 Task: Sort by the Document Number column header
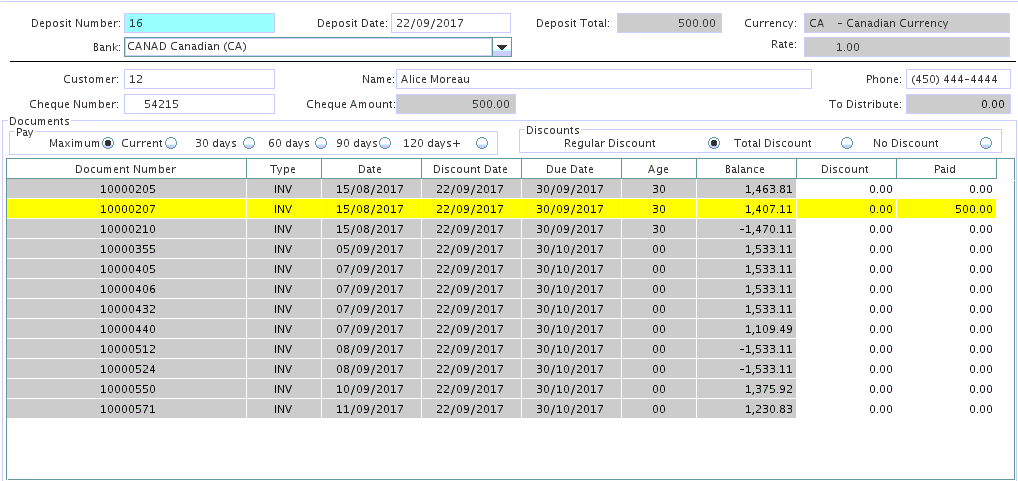click(x=126, y=169)
